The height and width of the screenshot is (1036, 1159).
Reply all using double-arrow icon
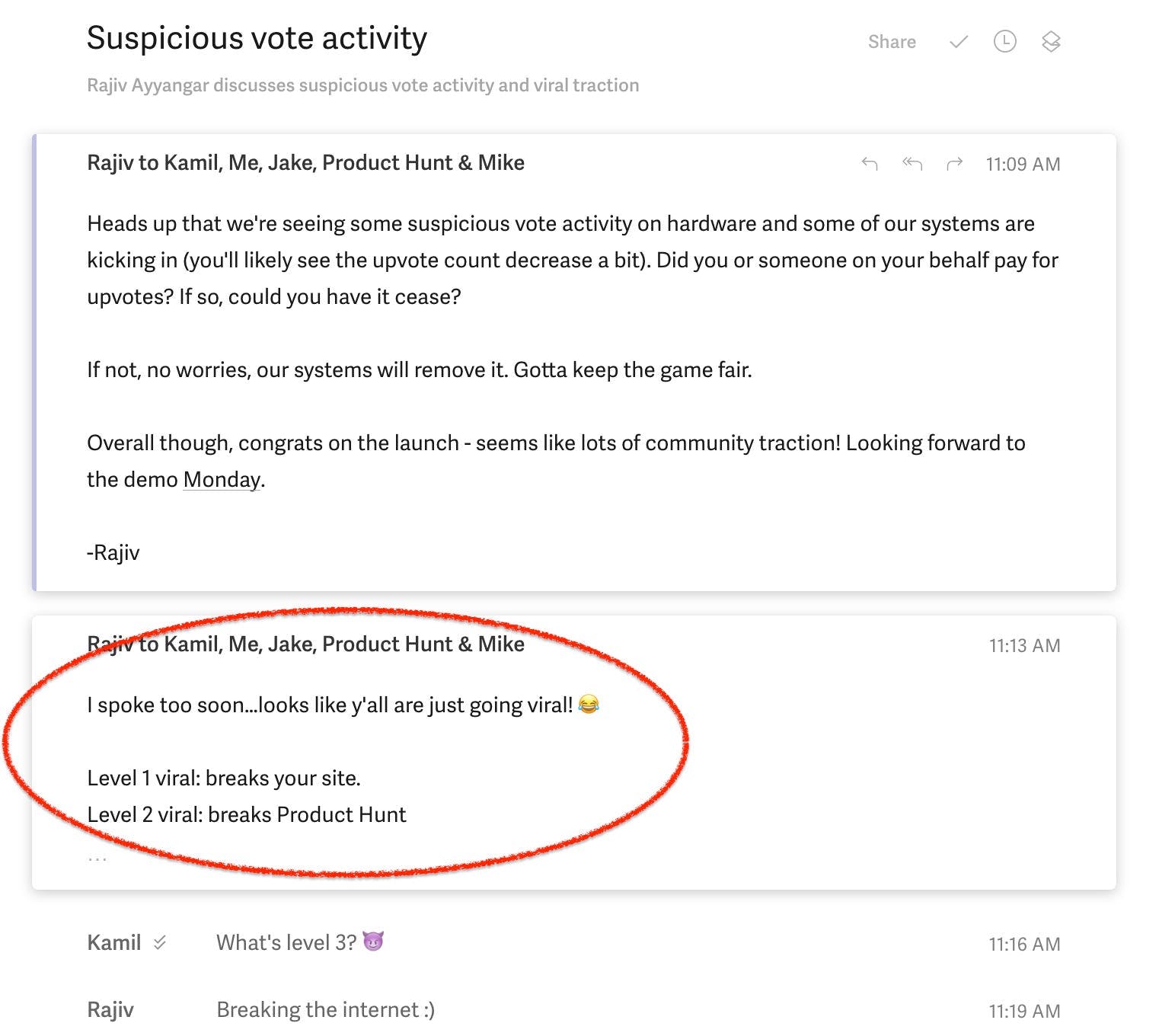912,163
